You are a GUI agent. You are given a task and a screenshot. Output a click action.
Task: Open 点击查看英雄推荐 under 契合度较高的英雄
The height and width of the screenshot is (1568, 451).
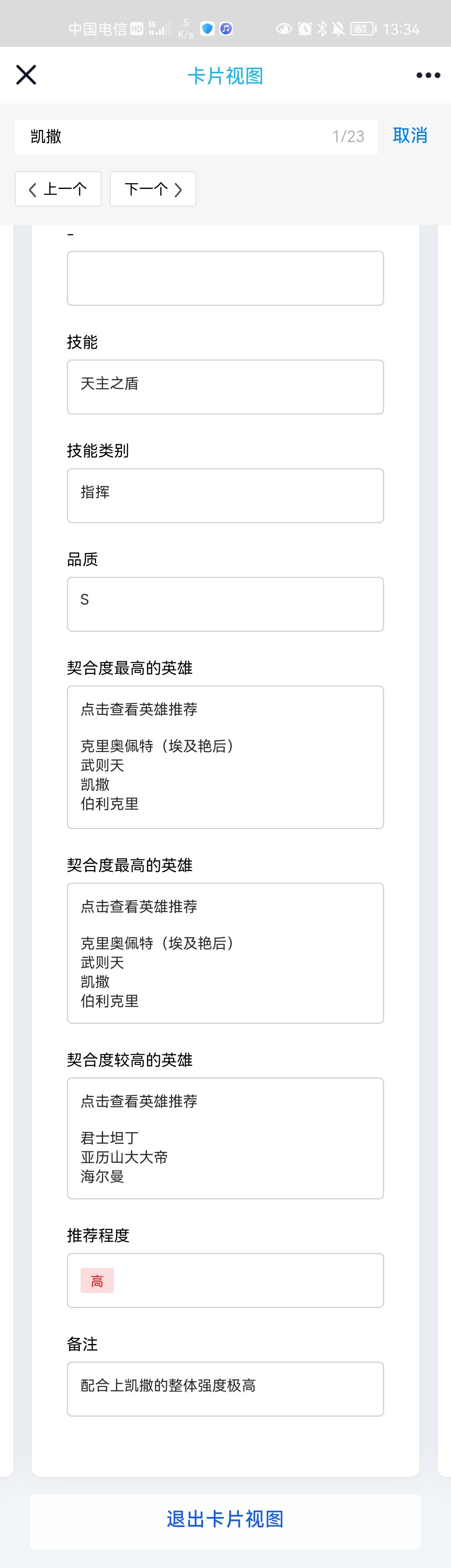click(139, 1101)
